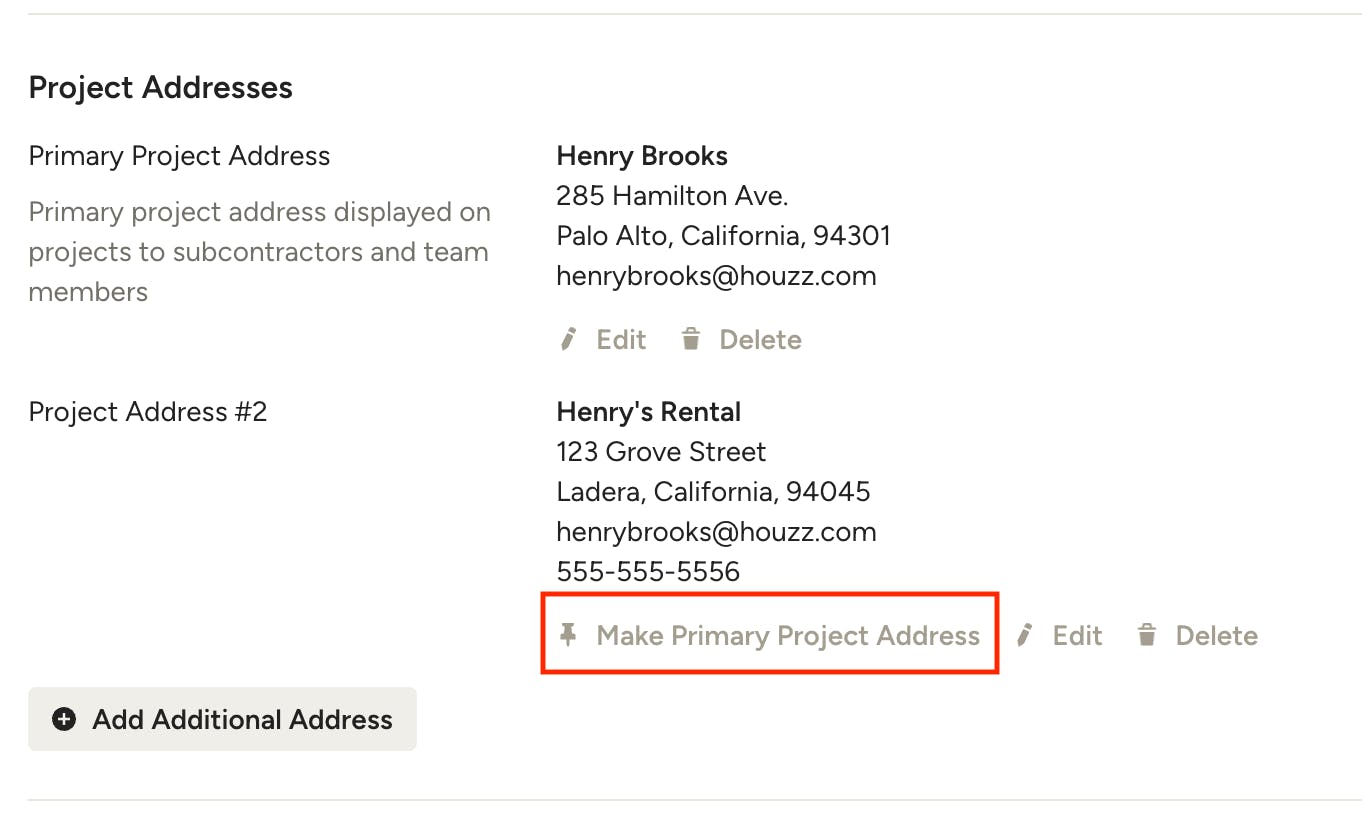Click the pencil icon for Henry's Rental address

click(1024, 635)
